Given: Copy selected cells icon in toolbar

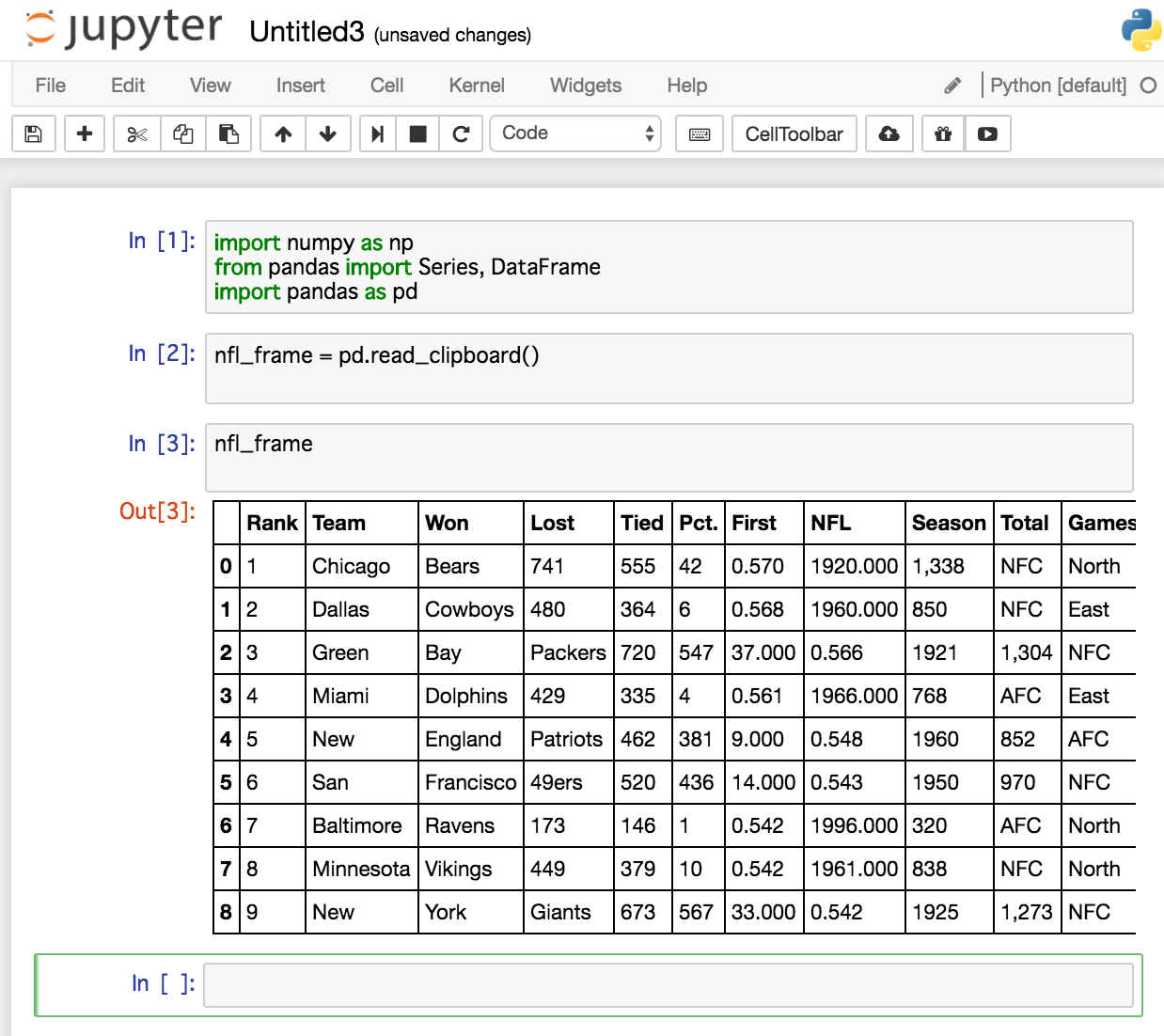Looking at the screenshot, I should point(183,134).
